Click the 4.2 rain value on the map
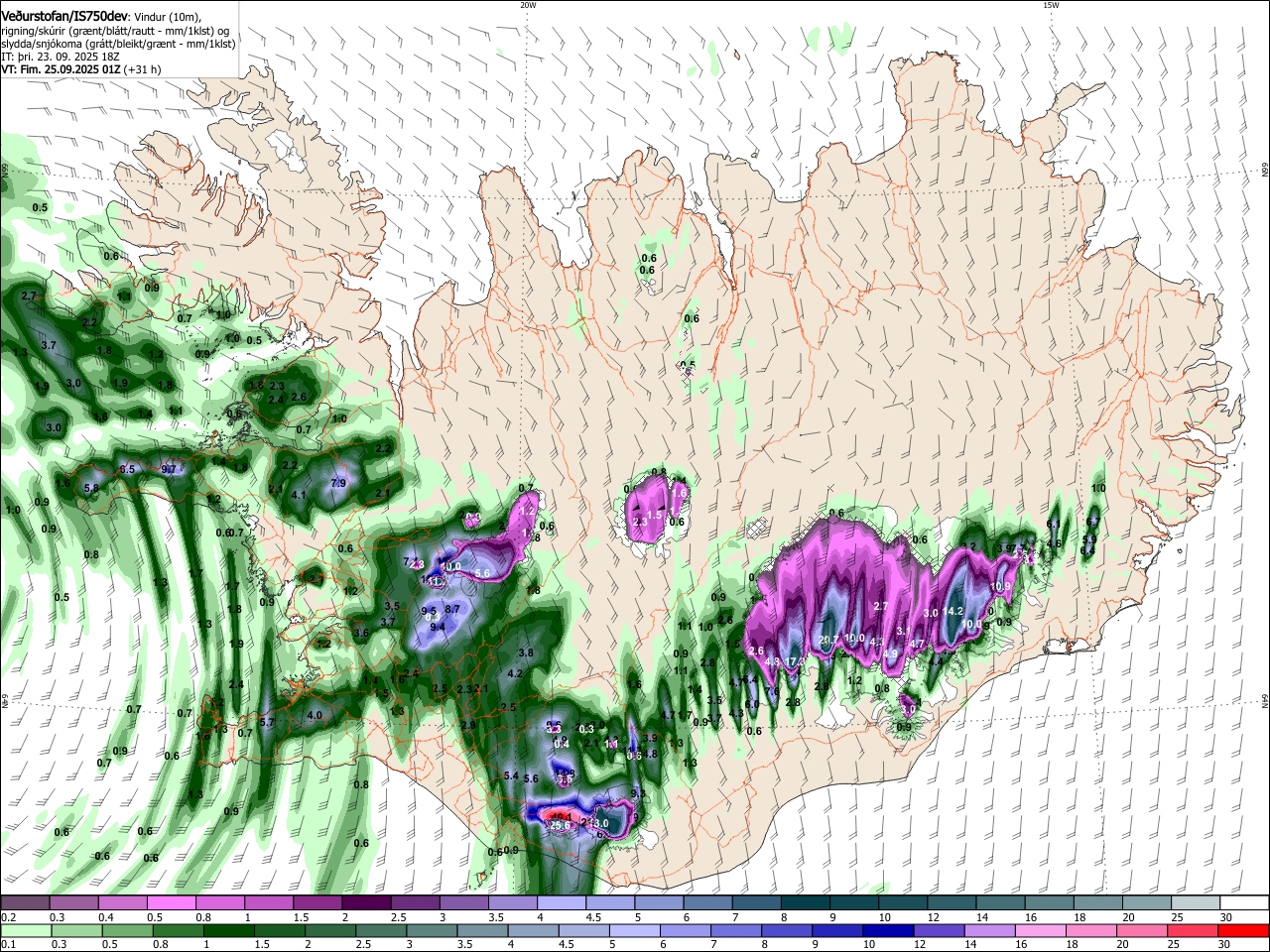The image size is (1270, 952). tap(514, 673)
